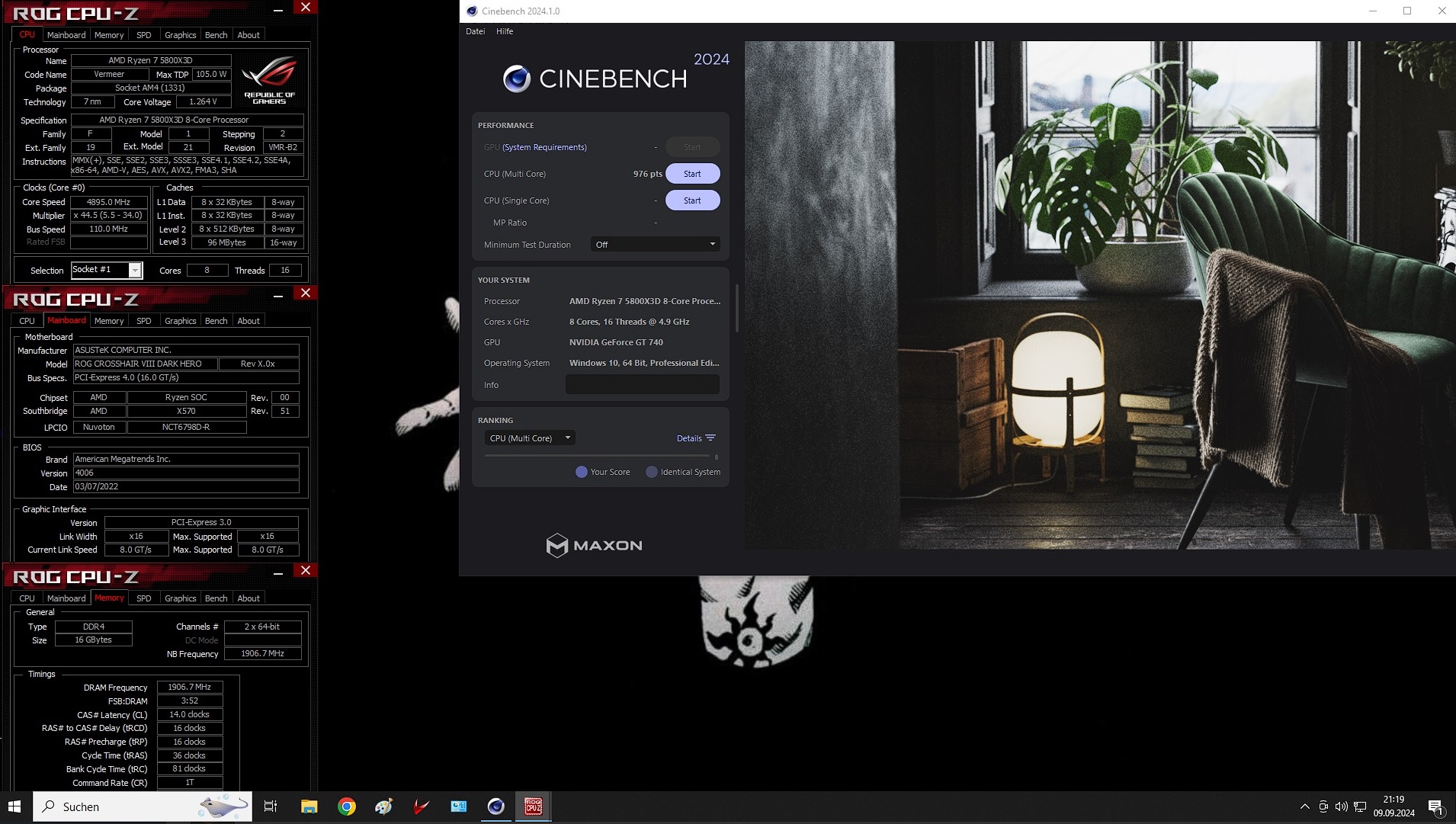Viewport: 1456px width, 824px height.
Task: Minimize the top CPU-Z window
Action: point(278,9)
